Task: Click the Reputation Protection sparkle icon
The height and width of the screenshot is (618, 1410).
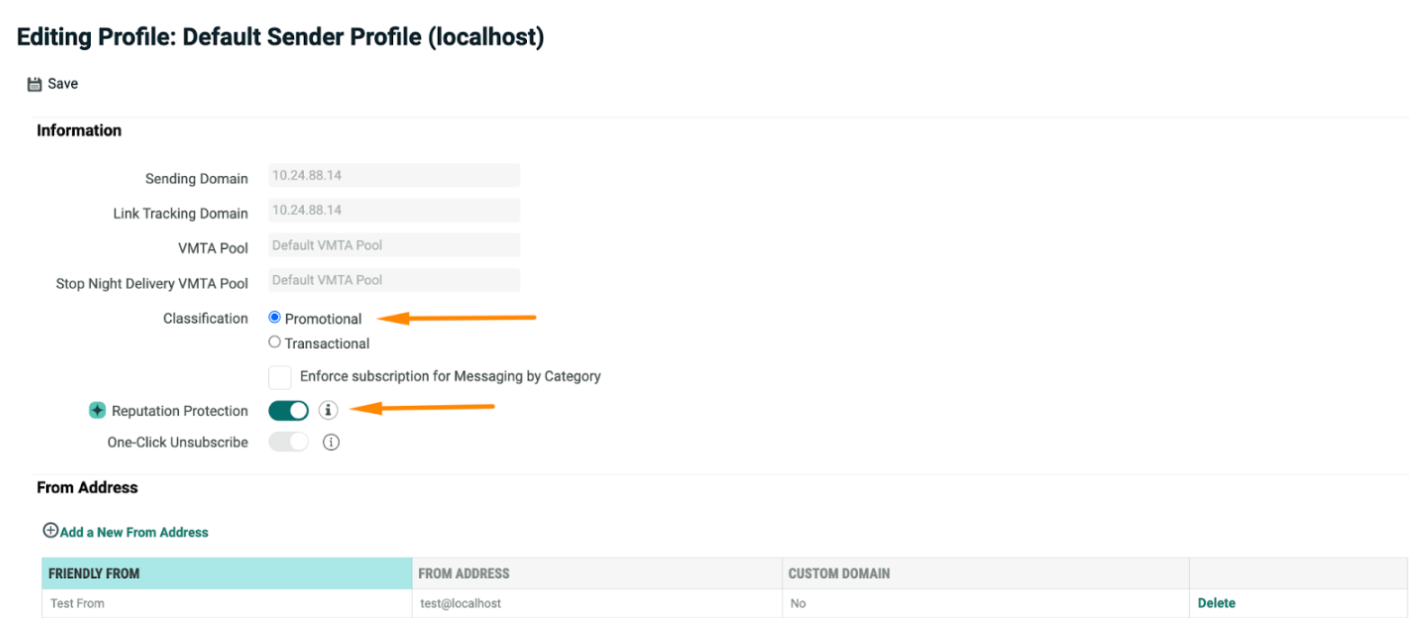Action: 97,411
